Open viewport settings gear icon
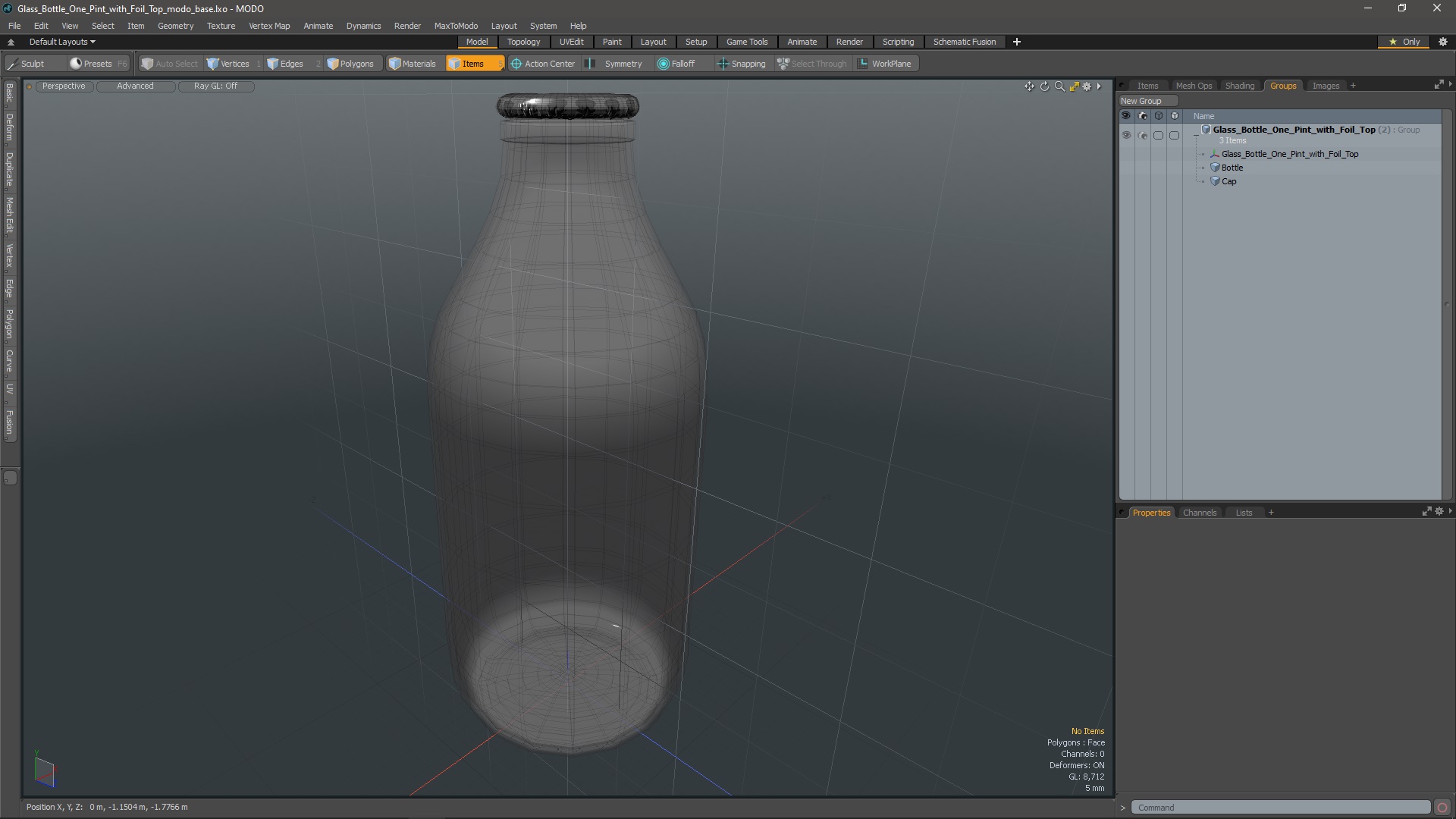The height and width of the screenshot is (819, 1456). pos(1087,86)
